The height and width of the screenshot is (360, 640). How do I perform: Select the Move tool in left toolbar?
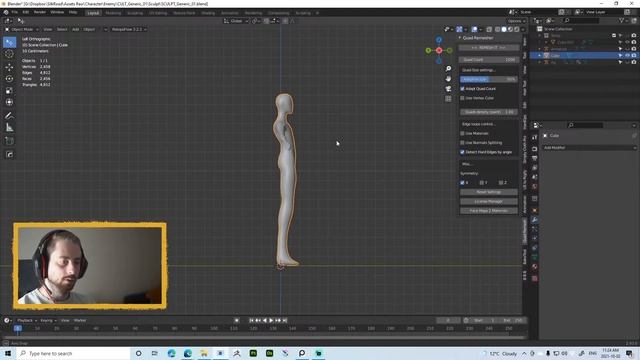[9, 67]
